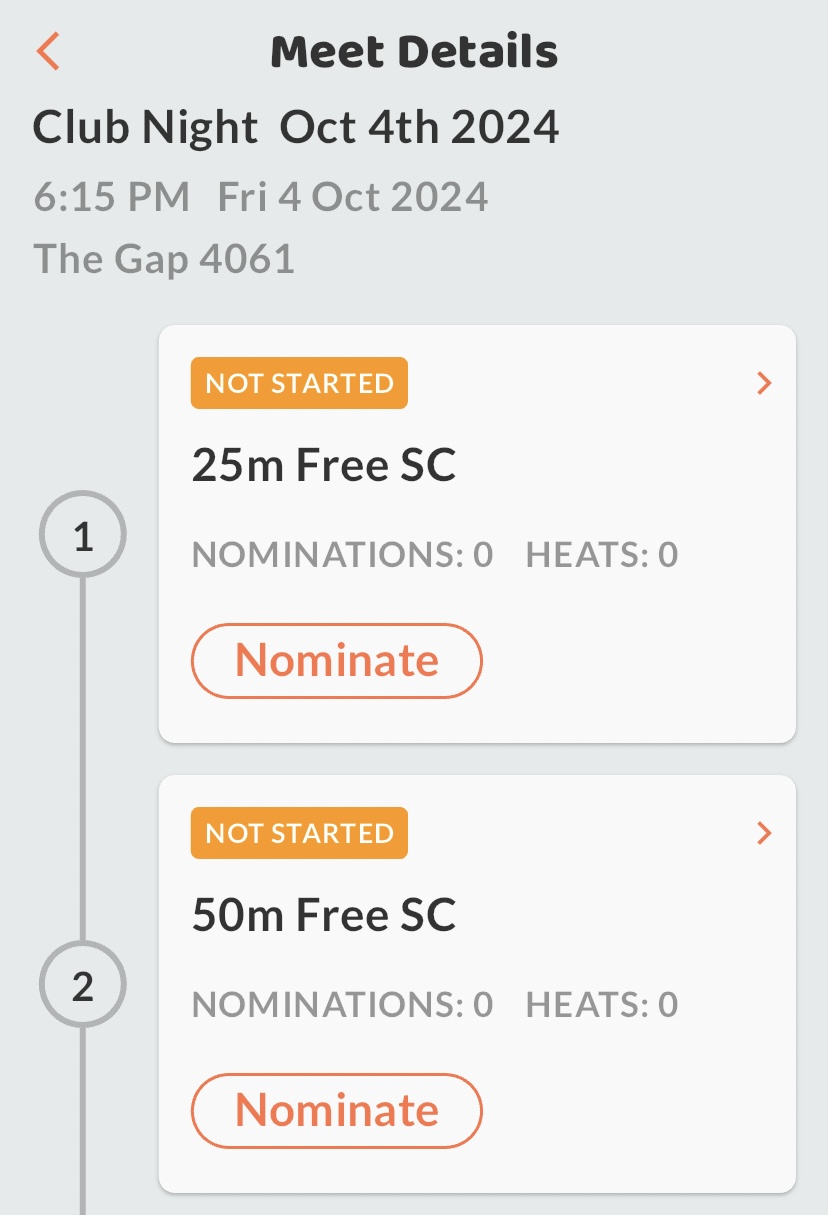Click NOT STARTED badge on 25m Free
Screen dimensions: 828x1215
[299, 383]
